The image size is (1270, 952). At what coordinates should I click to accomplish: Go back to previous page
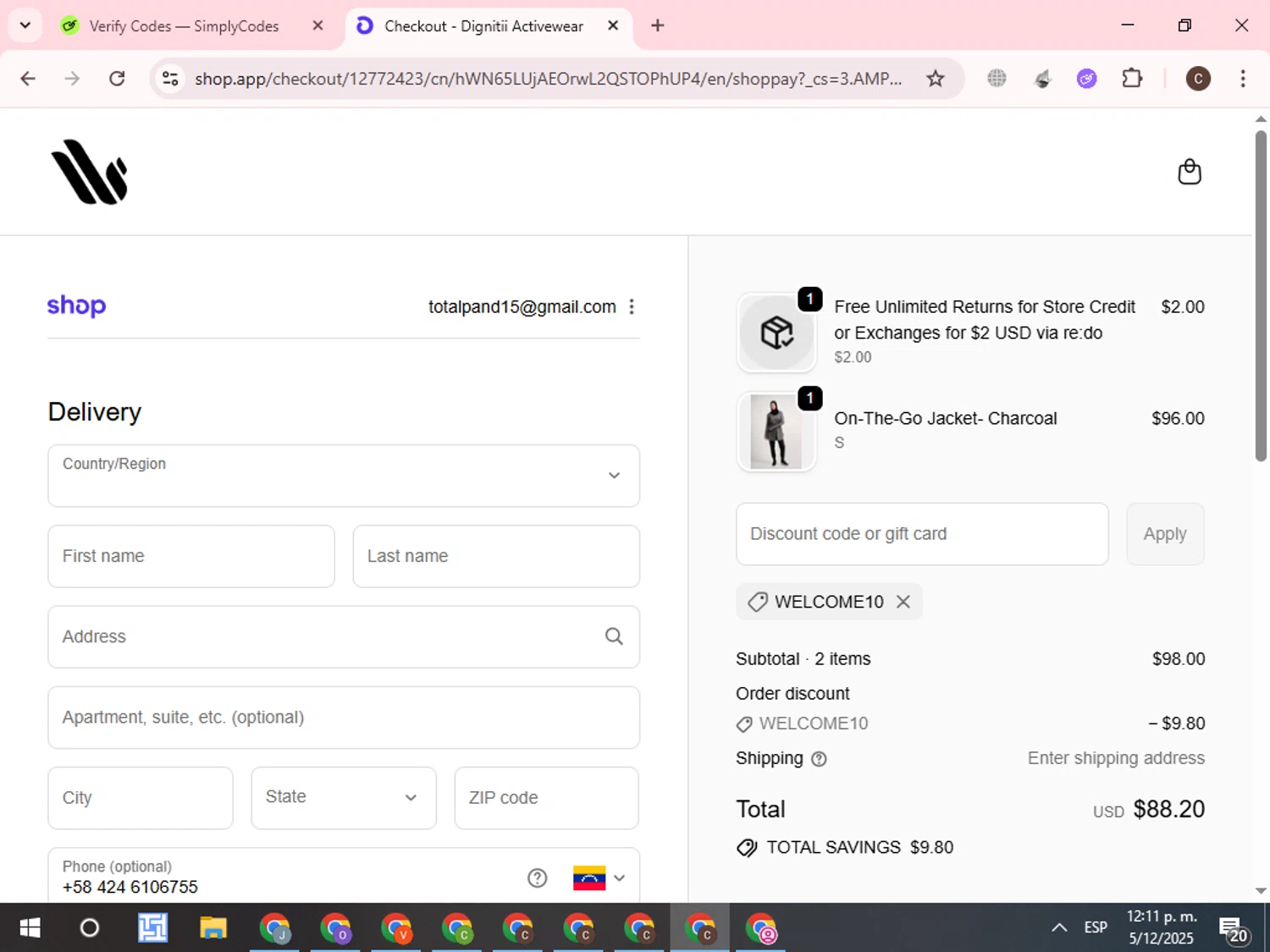(x=28, y=79)
